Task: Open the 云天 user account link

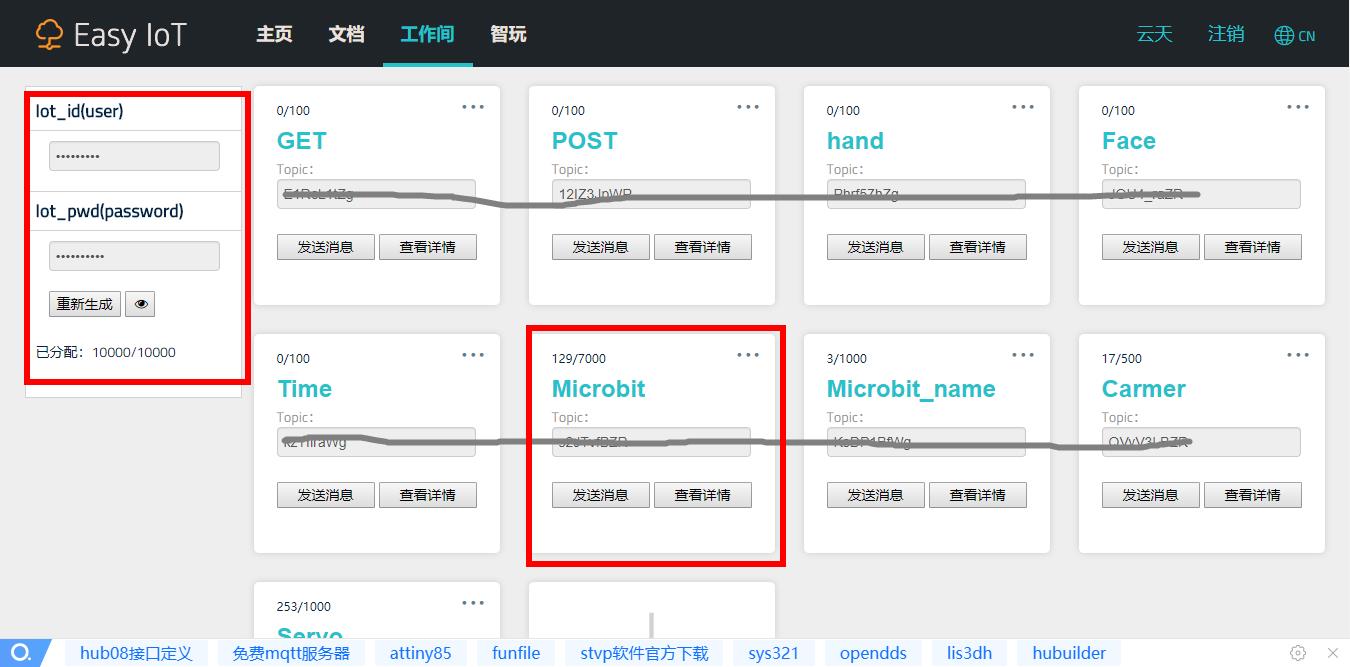Action: point(1154,34)
